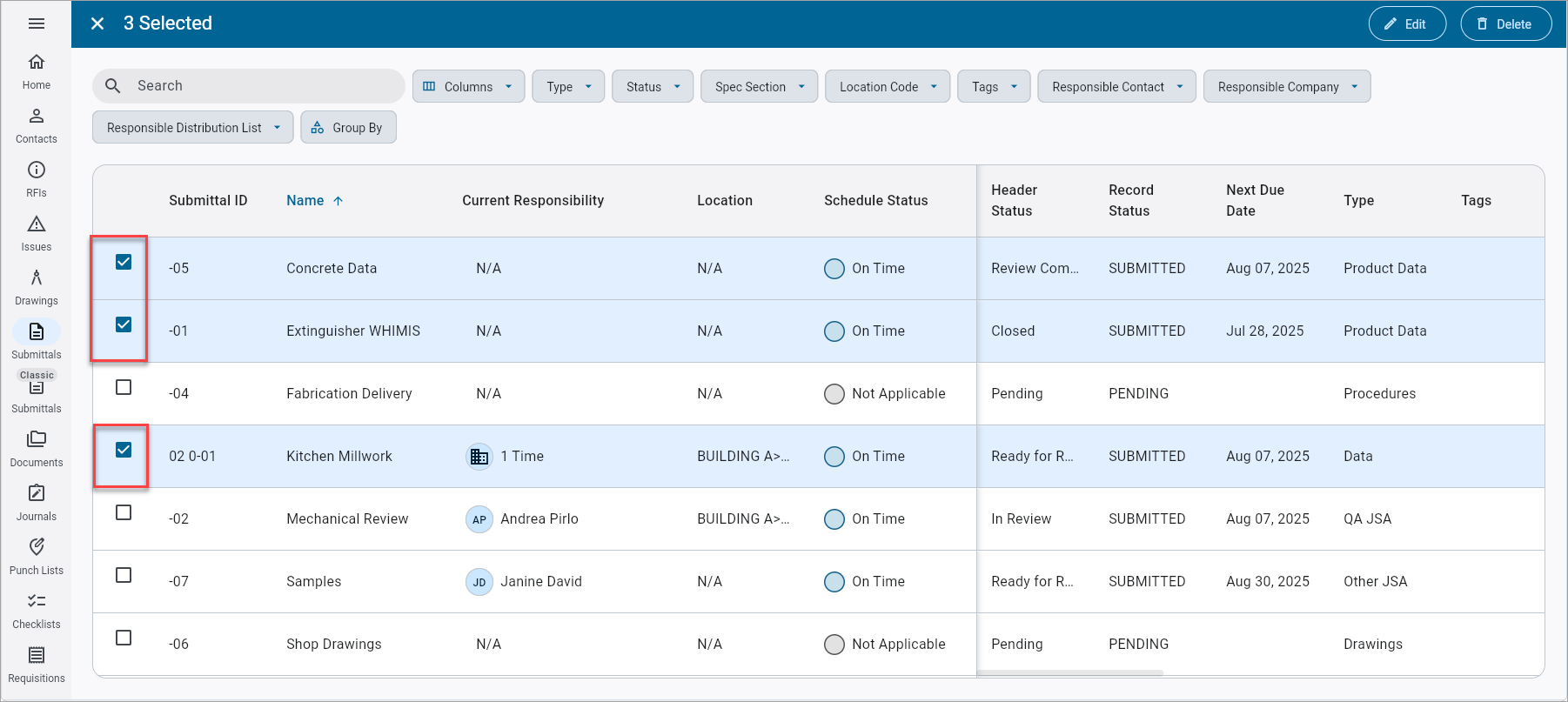1568x702 pixels.
Task: Open the hamburger navigation menu
Action: pyautogui.click(x=37, y=23)
